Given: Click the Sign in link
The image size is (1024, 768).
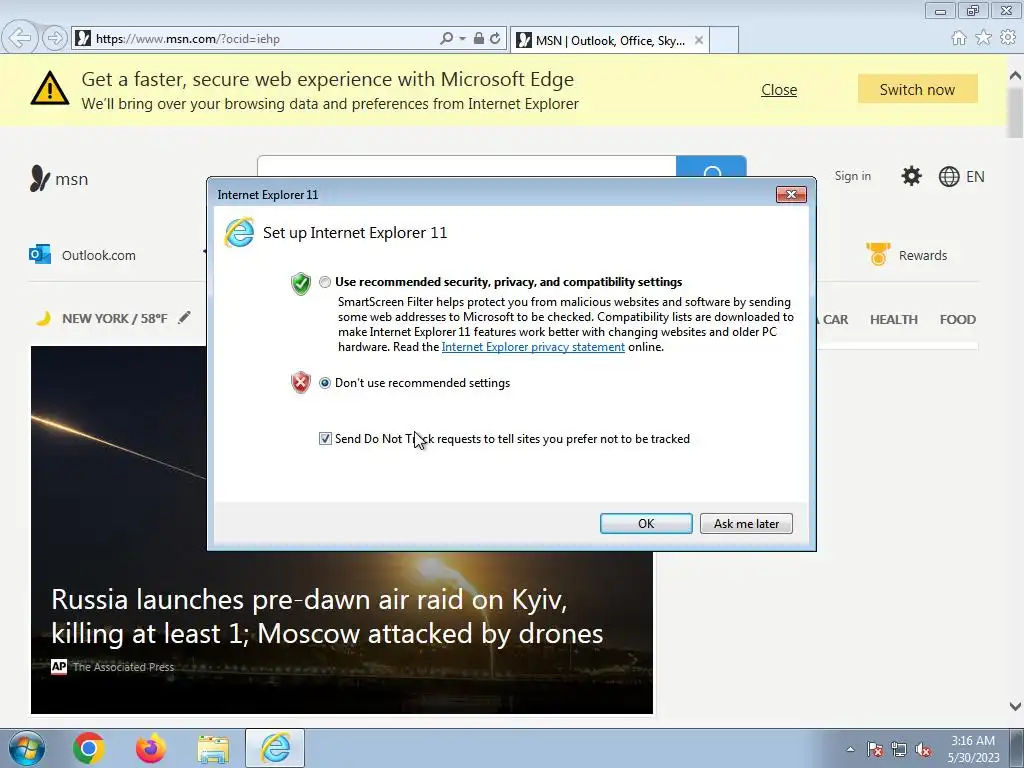Looking at the screenshot, I should pyautogui.click(x=852, y=176).
